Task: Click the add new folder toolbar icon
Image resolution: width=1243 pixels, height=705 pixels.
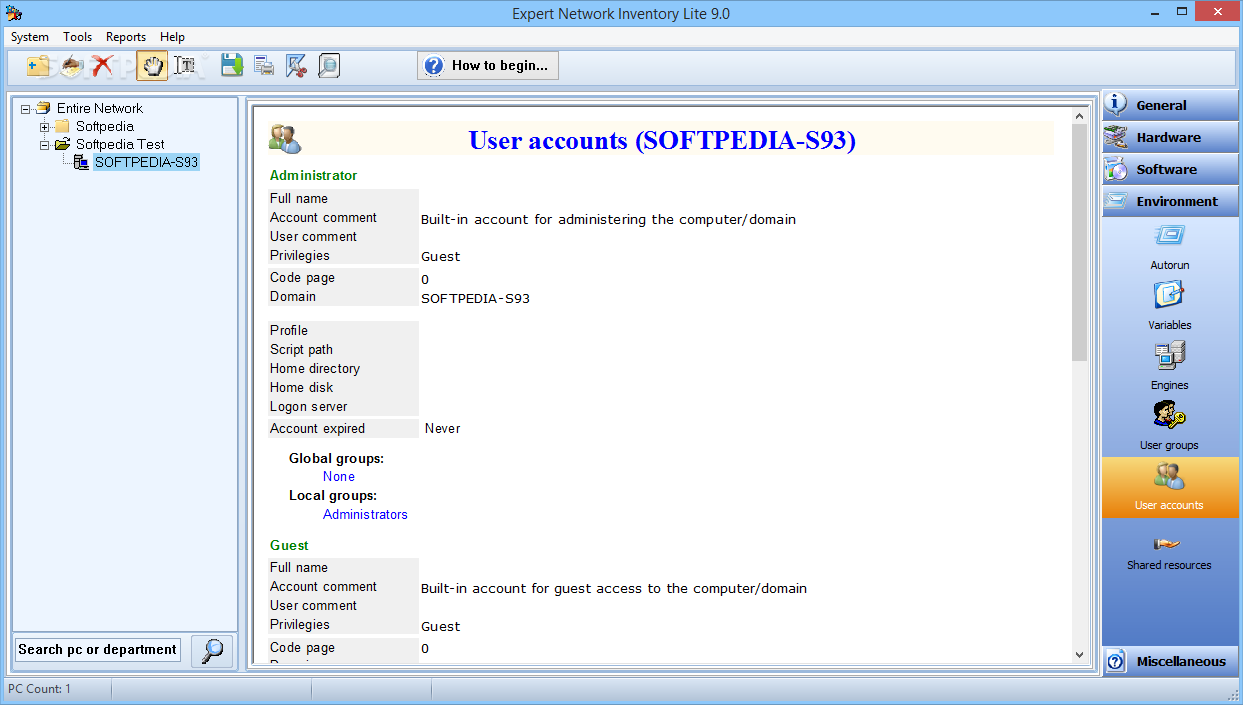Action: tap(38, 66)
